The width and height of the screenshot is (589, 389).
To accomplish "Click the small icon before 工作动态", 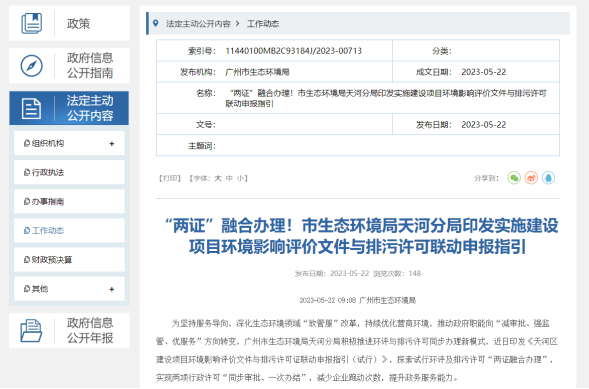I will pyautogui.click(x=27, y=231).
